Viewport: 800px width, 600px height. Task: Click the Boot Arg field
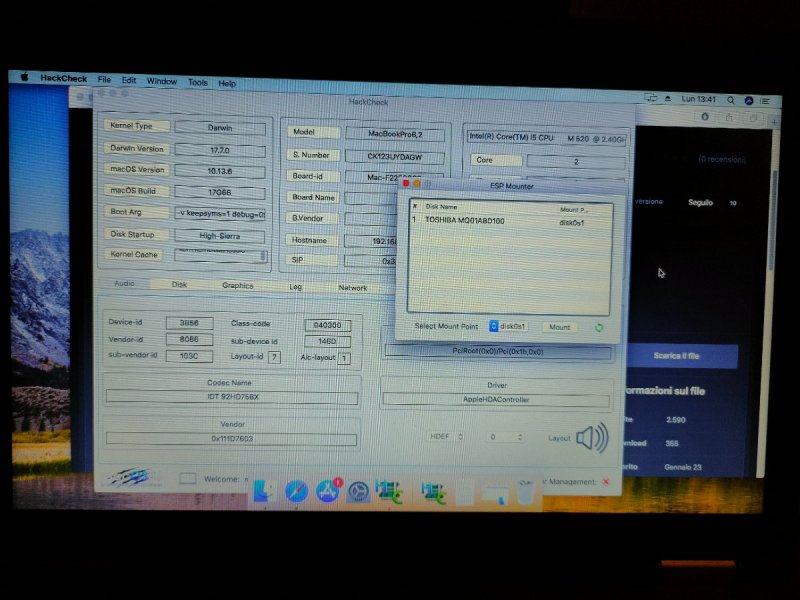220,214
